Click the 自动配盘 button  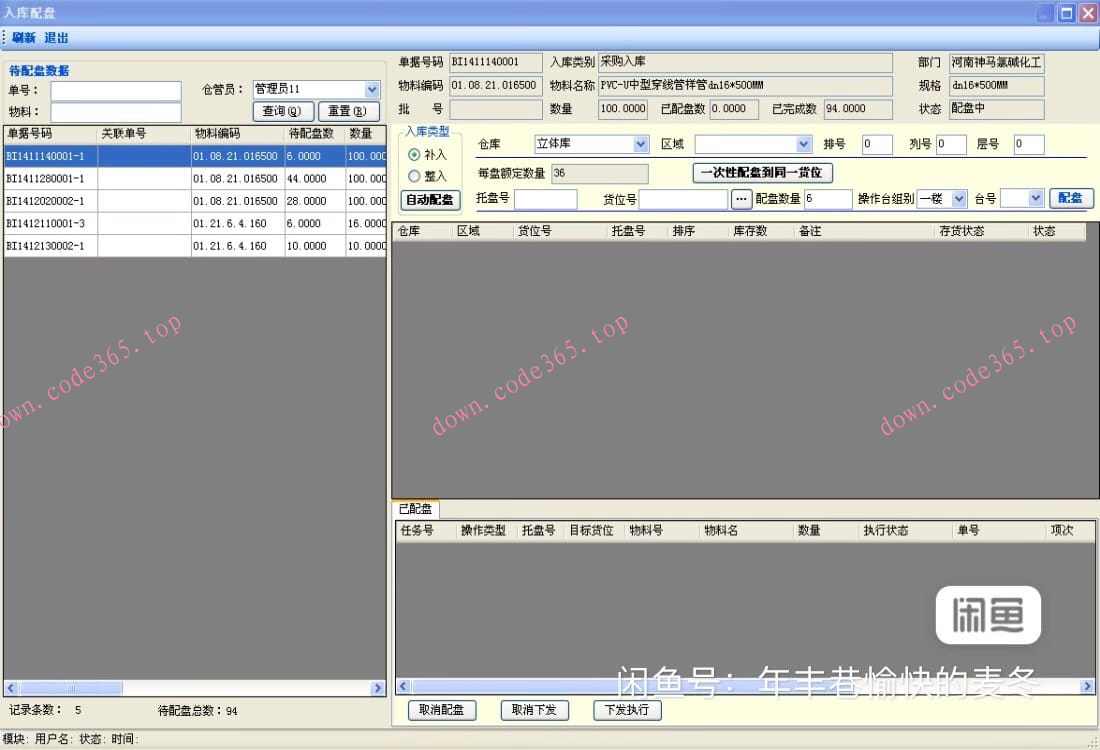pos(430,199)
